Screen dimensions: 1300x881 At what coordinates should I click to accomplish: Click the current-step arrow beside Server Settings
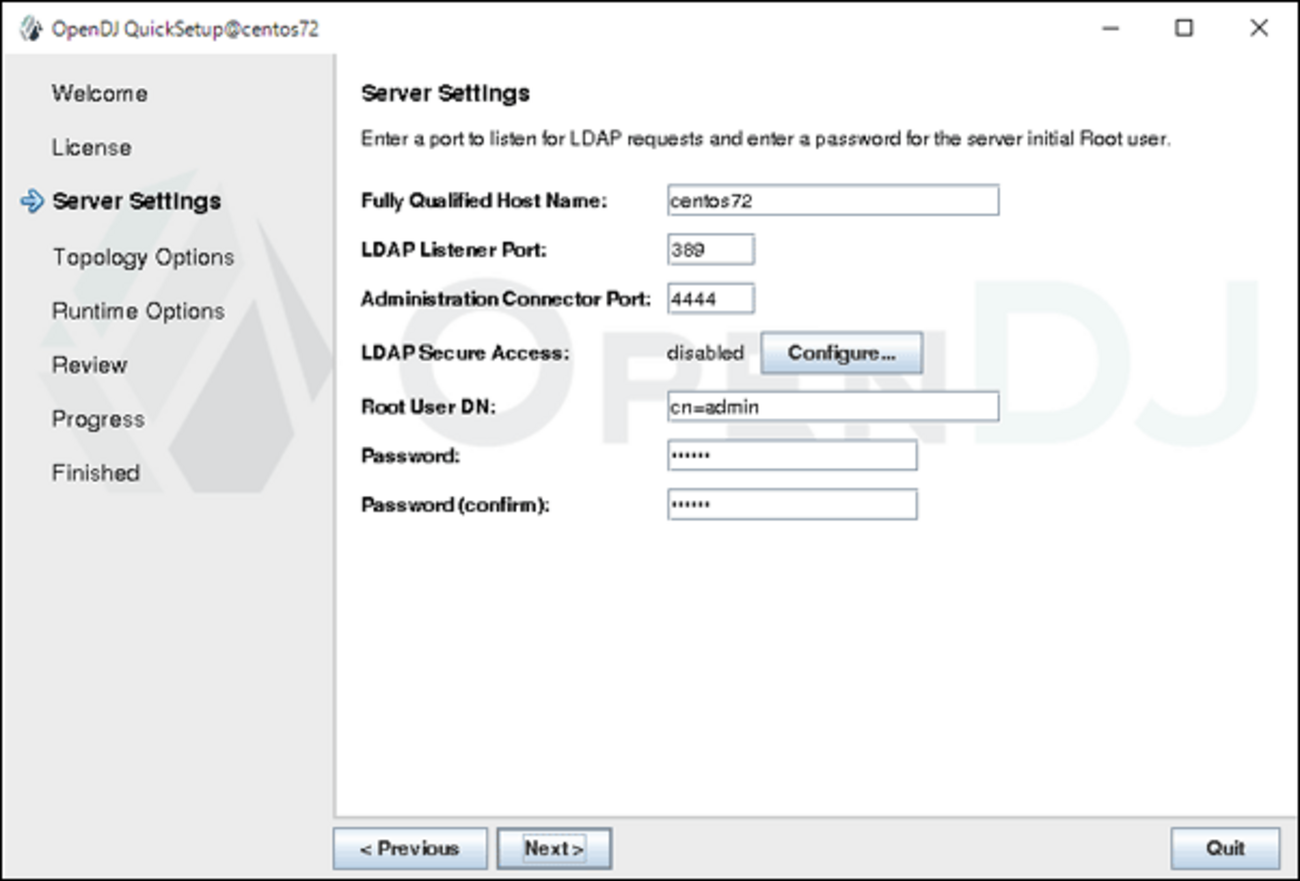[32, 201]
